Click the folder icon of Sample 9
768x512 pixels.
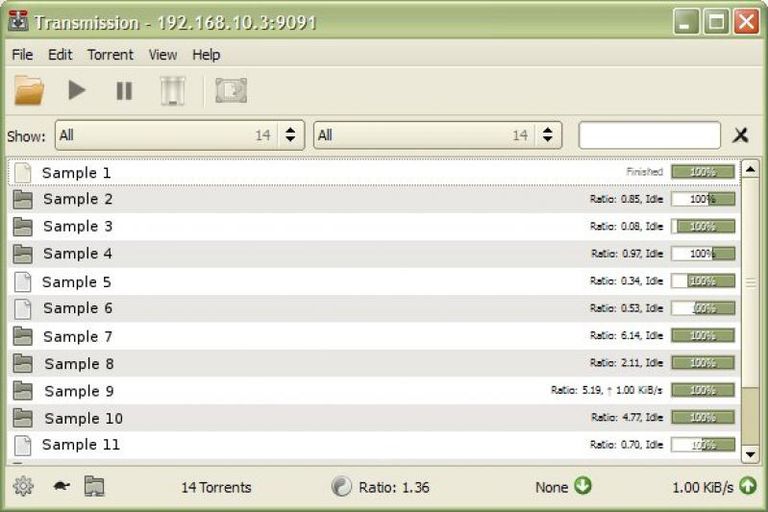pyautogui.click(x=23, y=391)
